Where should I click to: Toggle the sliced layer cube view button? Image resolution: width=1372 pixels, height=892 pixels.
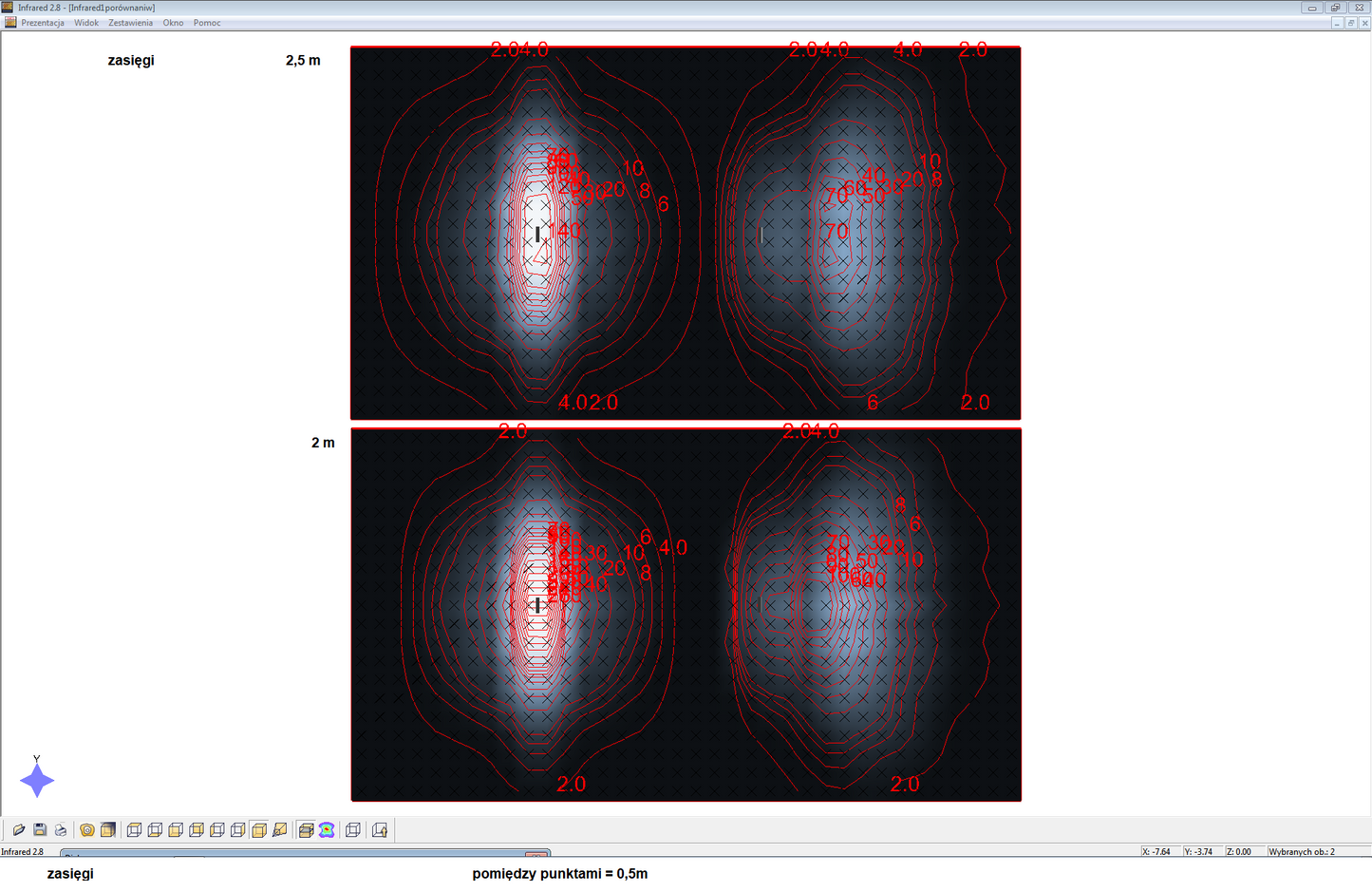(x=306, y=830)
